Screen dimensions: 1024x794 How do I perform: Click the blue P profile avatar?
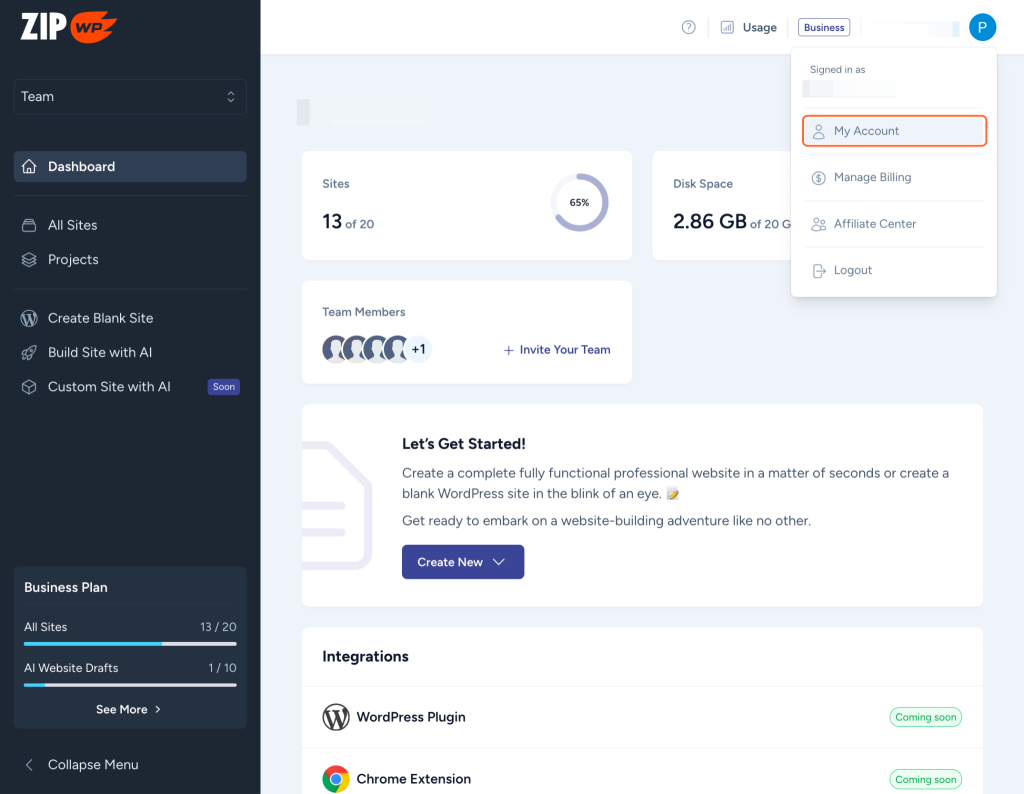[982, 28]
